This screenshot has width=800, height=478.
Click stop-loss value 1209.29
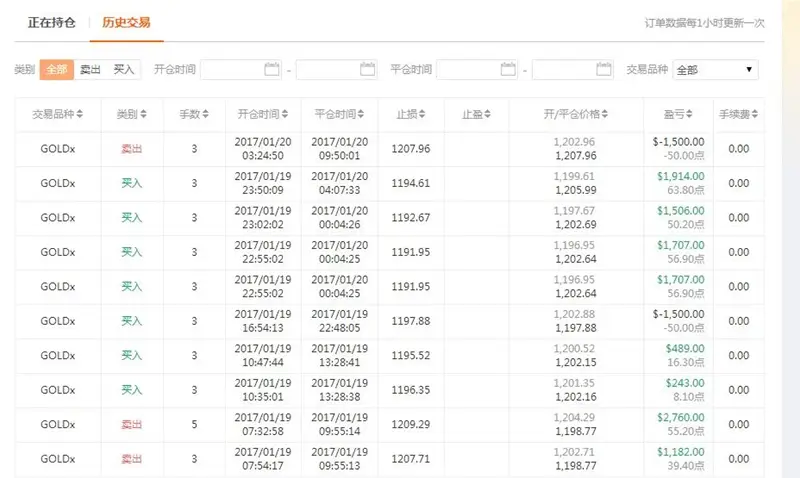(411, 424)
